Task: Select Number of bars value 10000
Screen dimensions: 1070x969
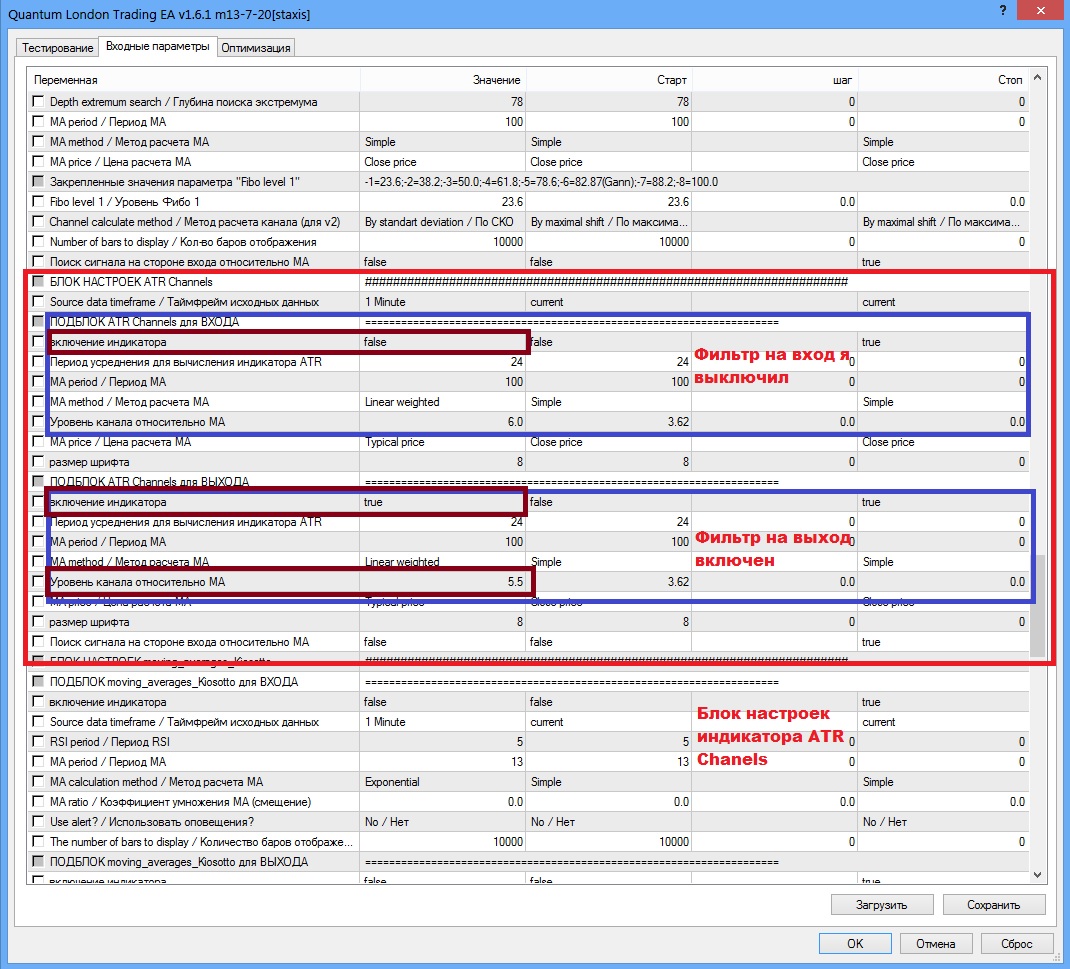Action: coord(443,242)
